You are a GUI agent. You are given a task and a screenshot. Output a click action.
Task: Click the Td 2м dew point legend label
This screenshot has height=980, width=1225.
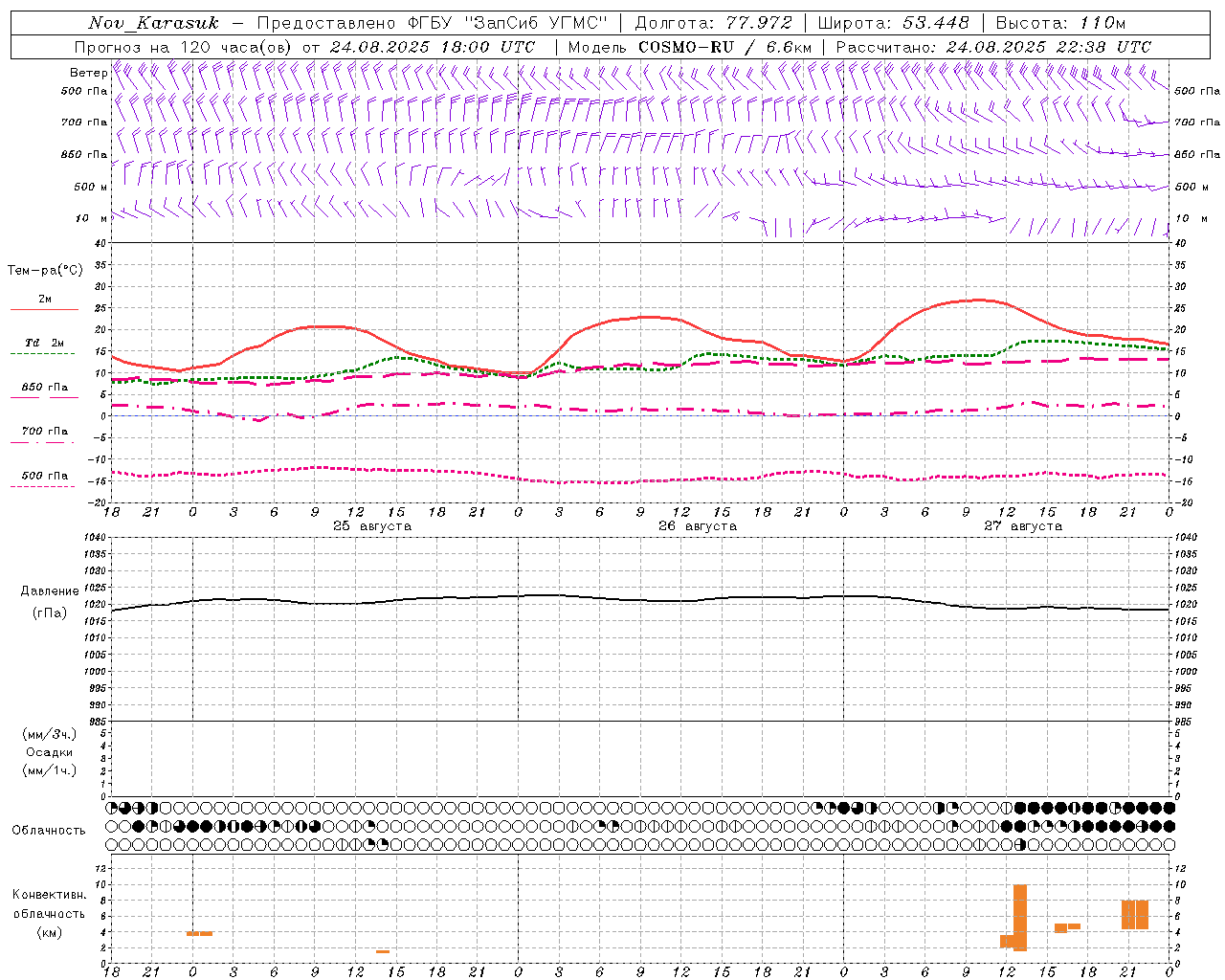click(44, 343)
